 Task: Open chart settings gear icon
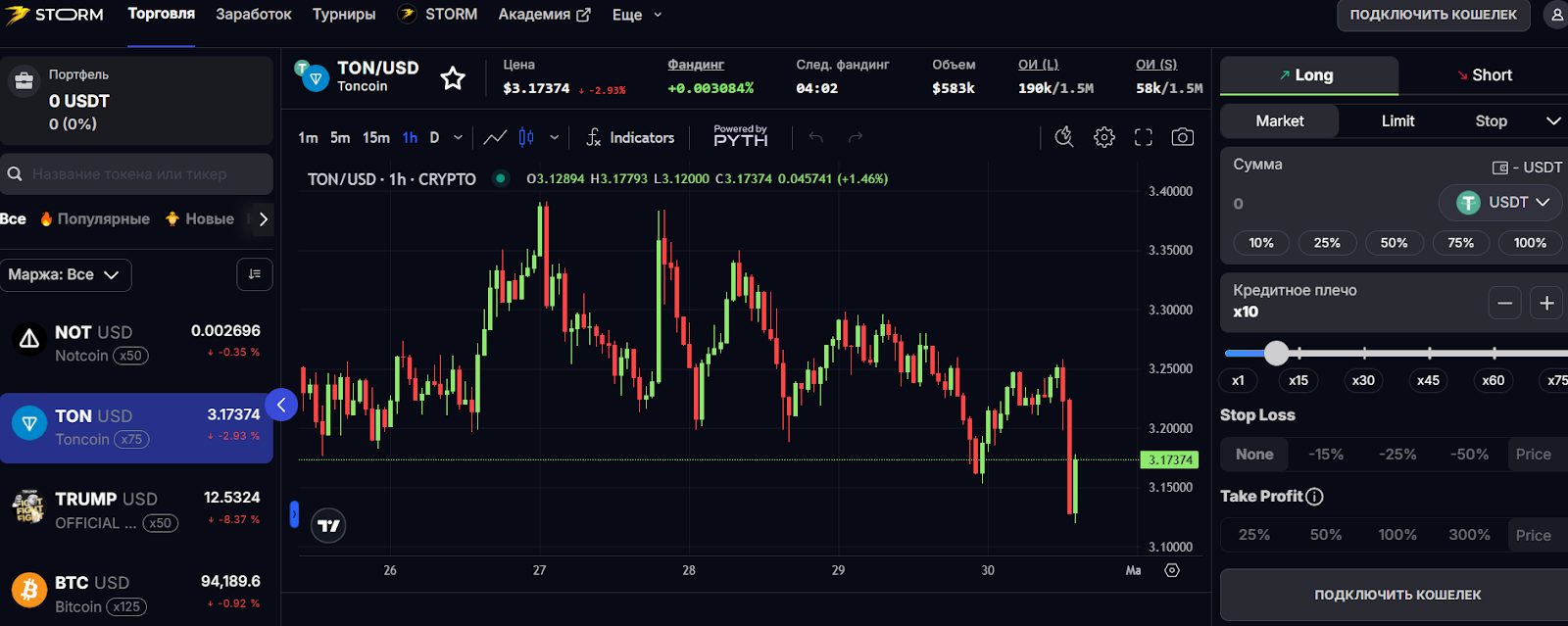1104,137
